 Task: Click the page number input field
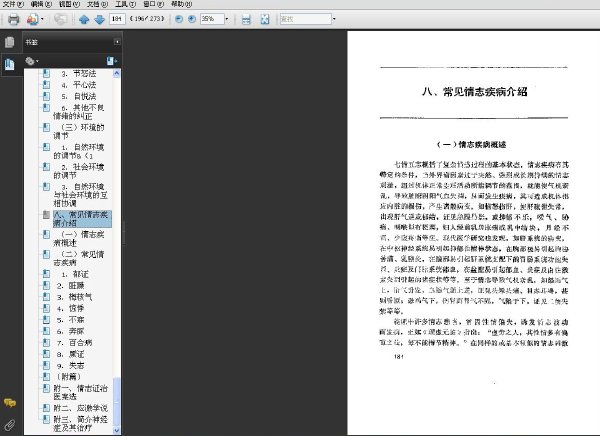117,19
